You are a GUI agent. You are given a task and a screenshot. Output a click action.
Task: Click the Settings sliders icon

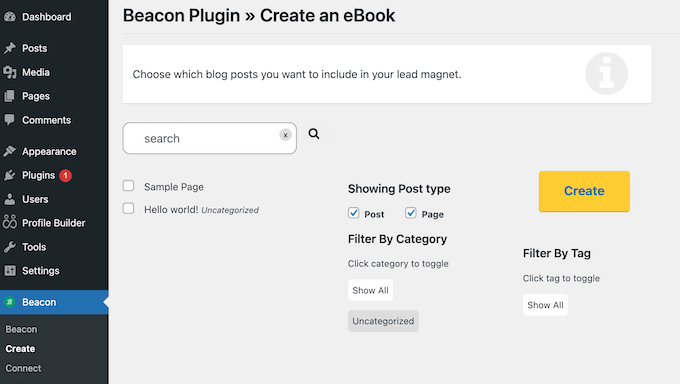(10, 271)
